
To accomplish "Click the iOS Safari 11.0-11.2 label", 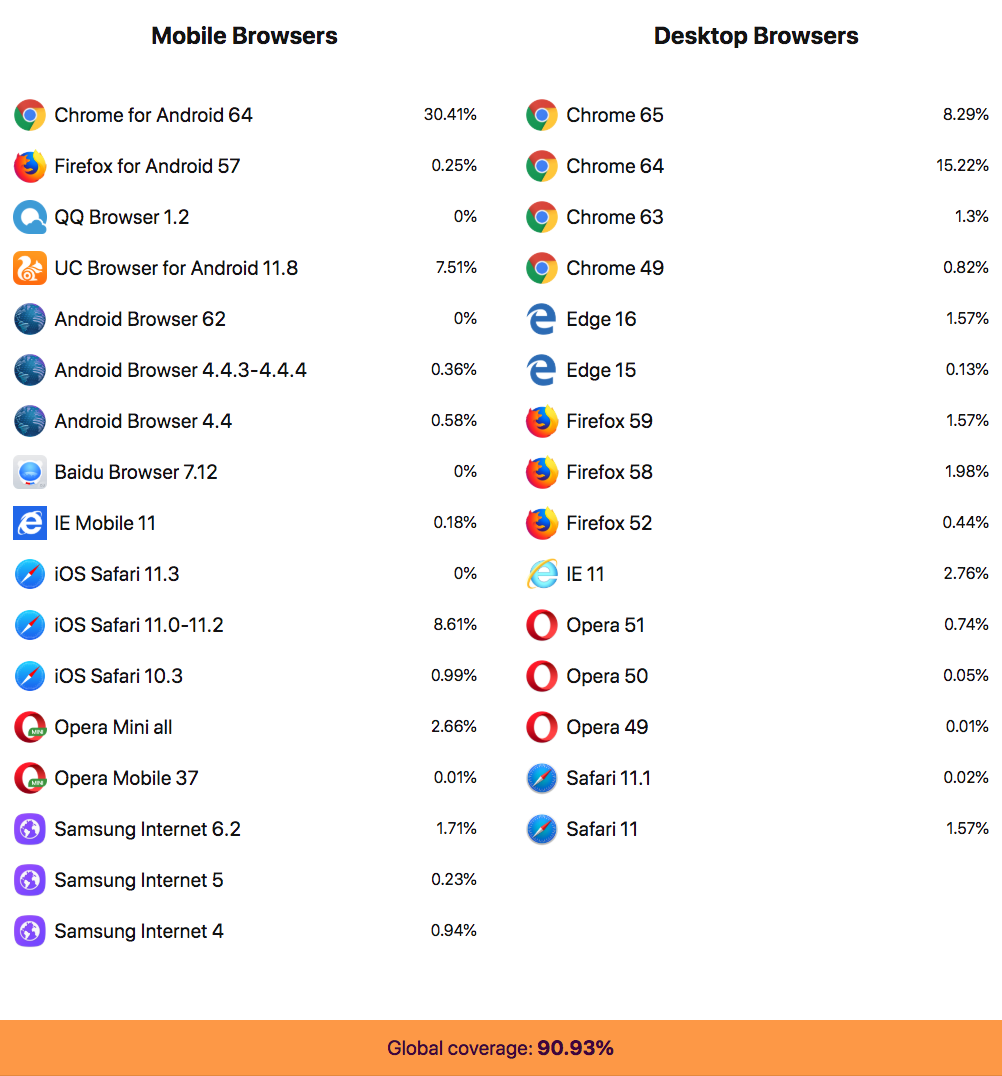I will click(x=139, y=625).
